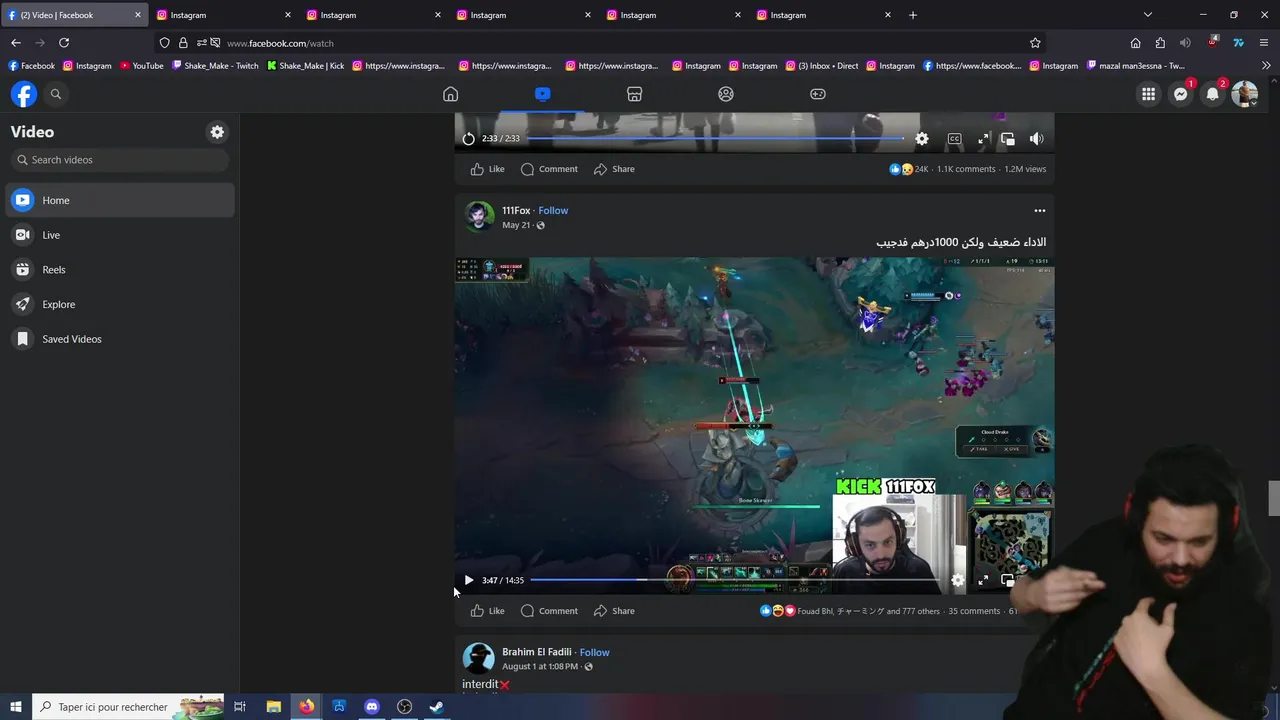The height and width of the screenshot is (720, 1280).
Task: Play the 111Fox video
Action: pyautogui.click(x=468, y=580)
